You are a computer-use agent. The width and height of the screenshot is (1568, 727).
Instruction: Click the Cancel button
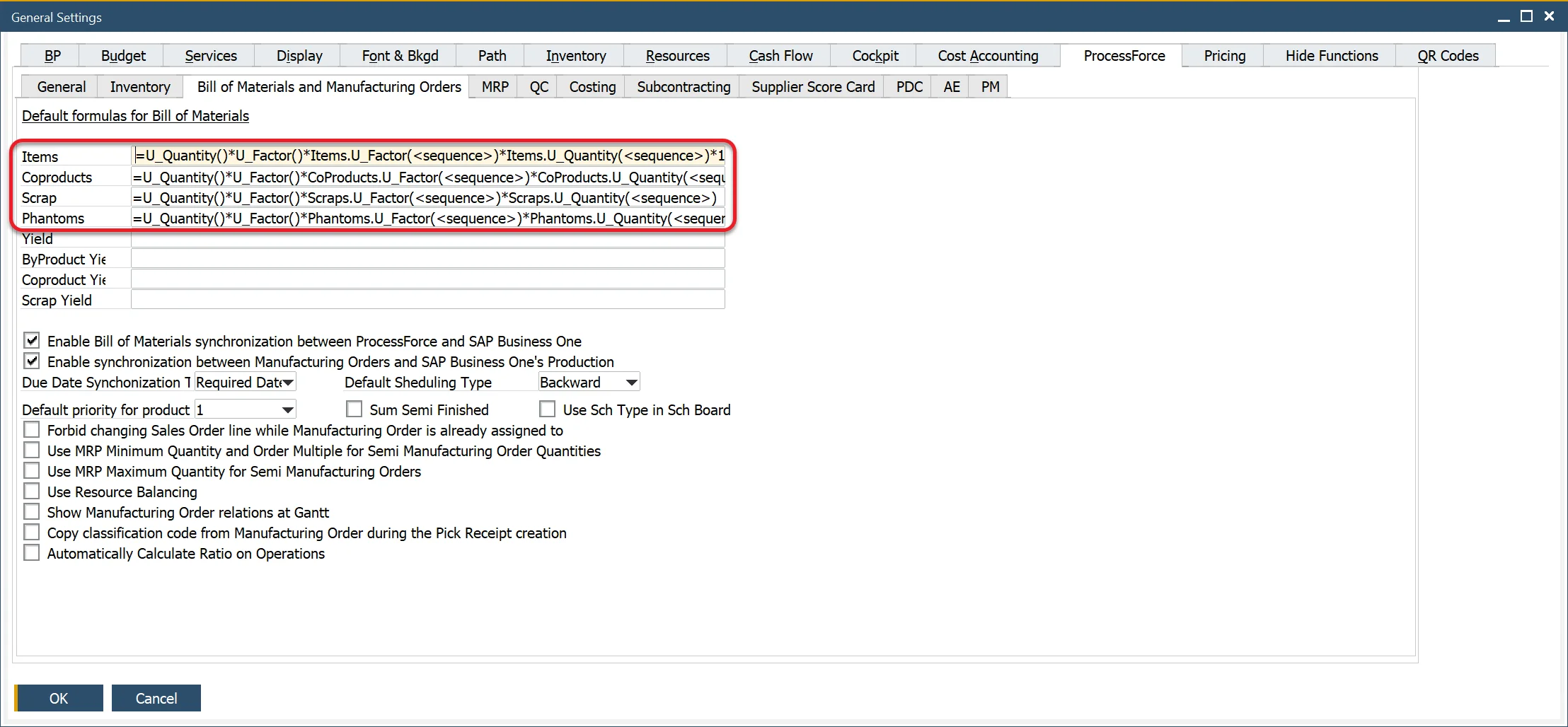[156, 698]
